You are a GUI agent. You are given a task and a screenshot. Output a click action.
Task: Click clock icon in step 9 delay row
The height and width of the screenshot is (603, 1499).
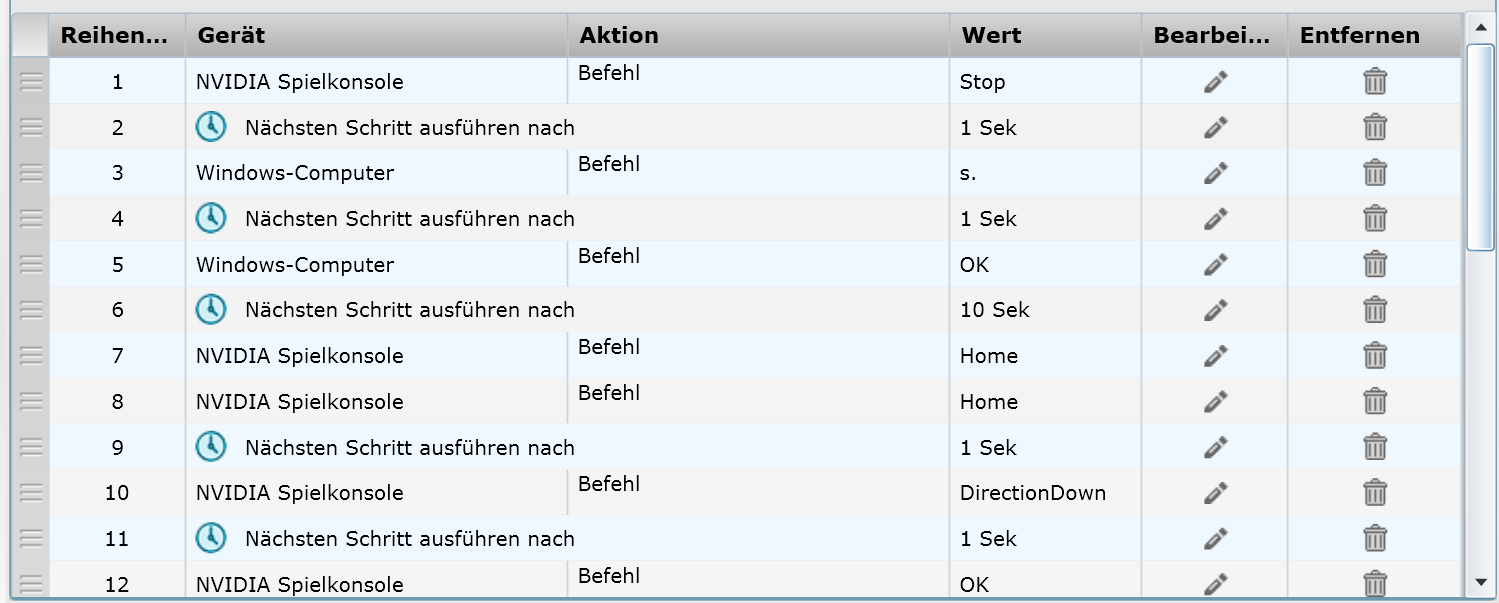pyautogui.click(x=210, y=447)
